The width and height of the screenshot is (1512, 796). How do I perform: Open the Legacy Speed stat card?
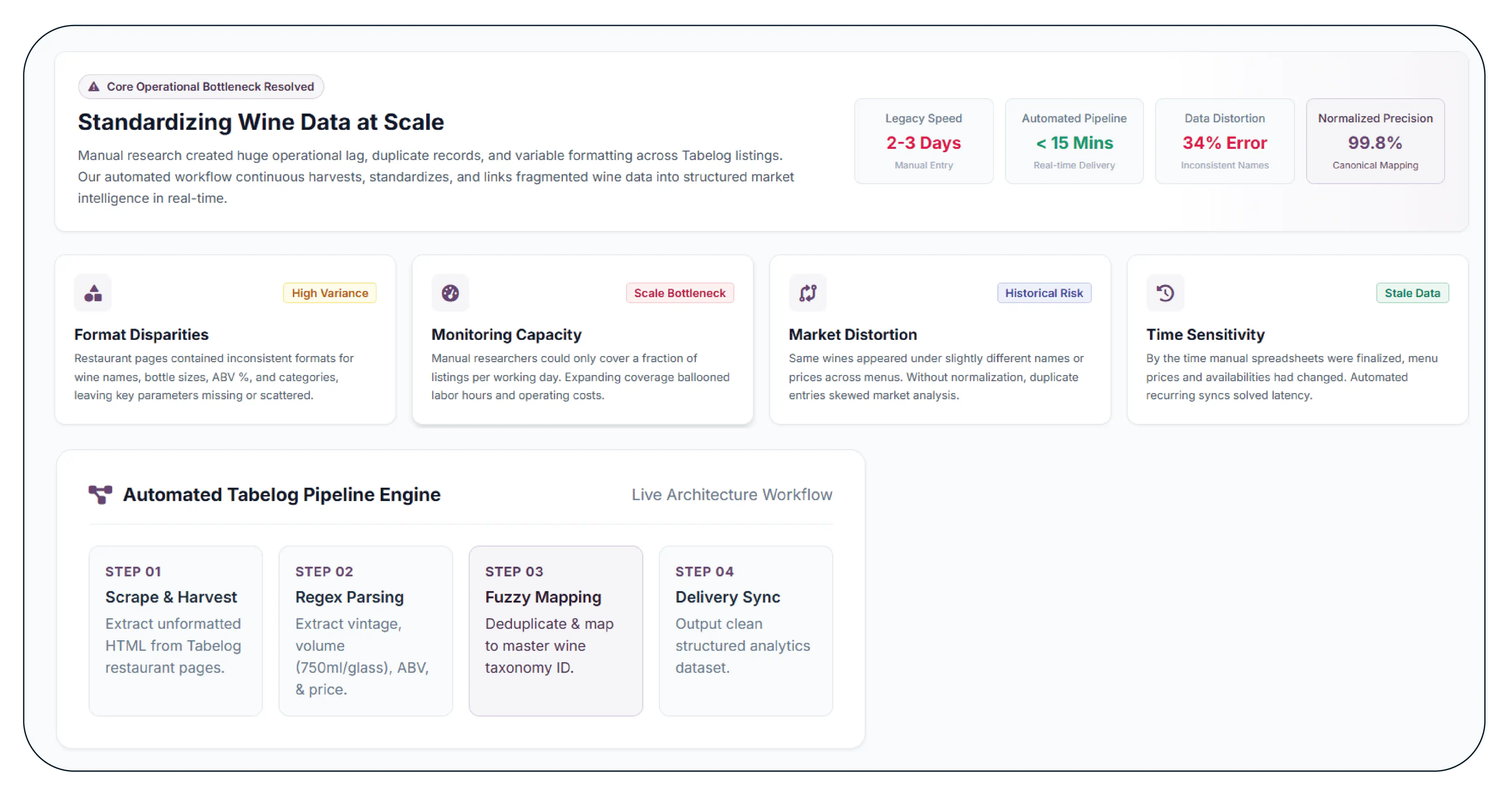pyautogui.click(x=923, y=141)
